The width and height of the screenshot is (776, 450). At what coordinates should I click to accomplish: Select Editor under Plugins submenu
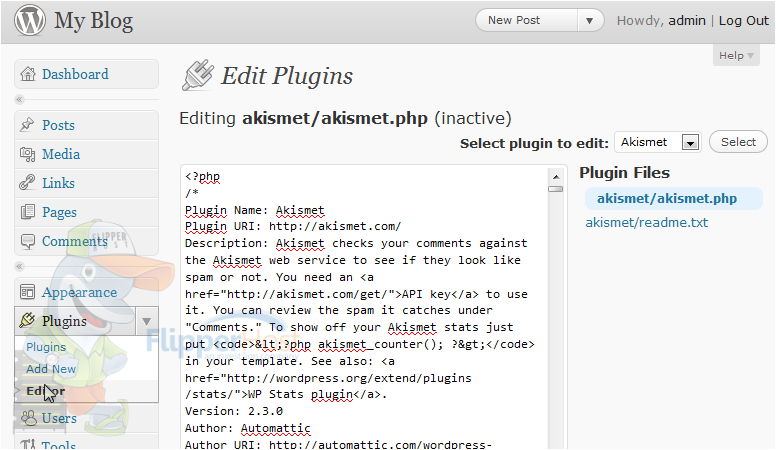pyautogui.click(x=46, y=391)
